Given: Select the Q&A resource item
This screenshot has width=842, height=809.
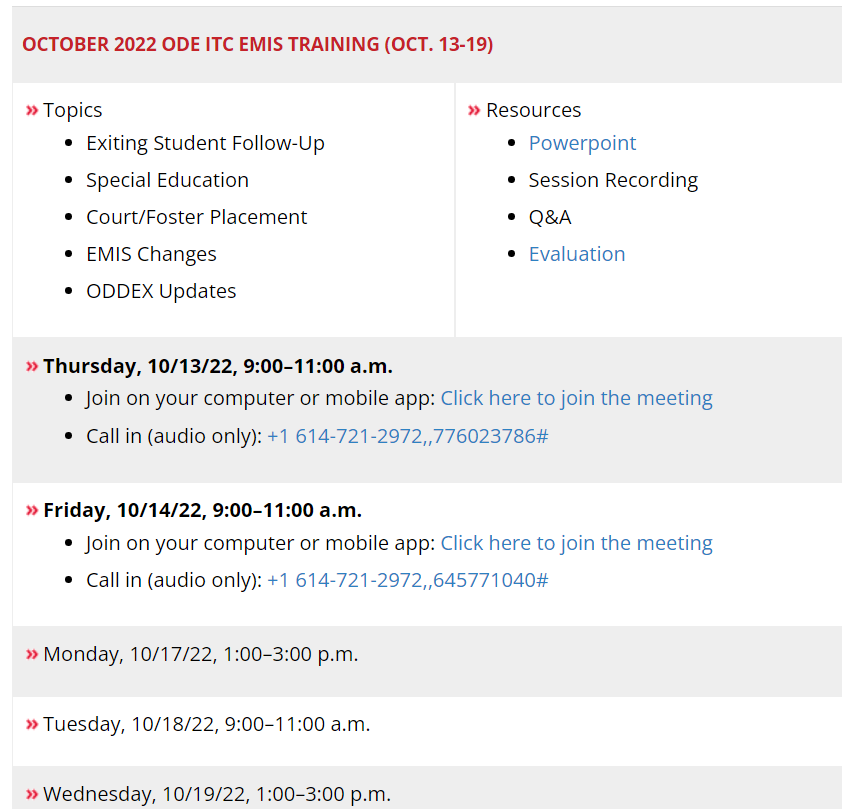Looking at the screenshot, I should click(550, 217).
